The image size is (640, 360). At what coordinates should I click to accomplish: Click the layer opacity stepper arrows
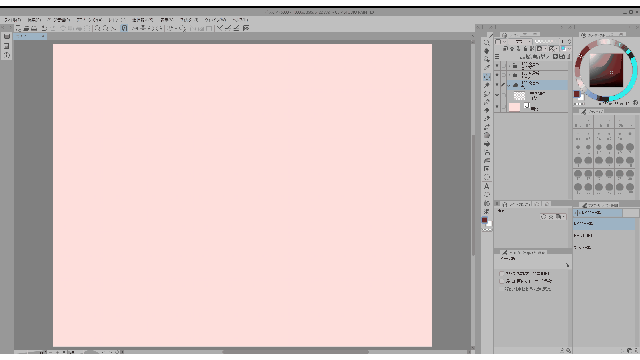click(569, 42)
